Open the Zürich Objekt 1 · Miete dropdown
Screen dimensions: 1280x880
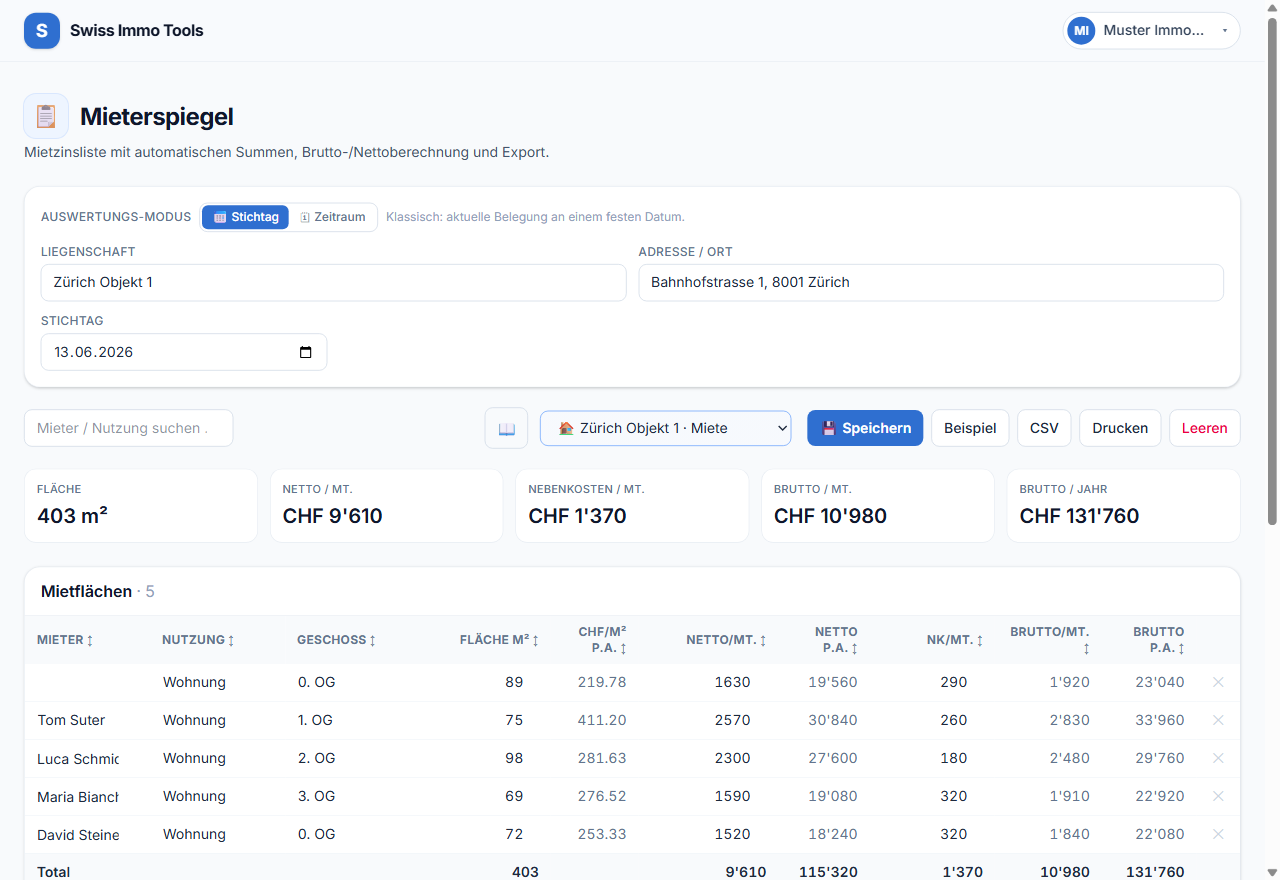click(665, 428)
